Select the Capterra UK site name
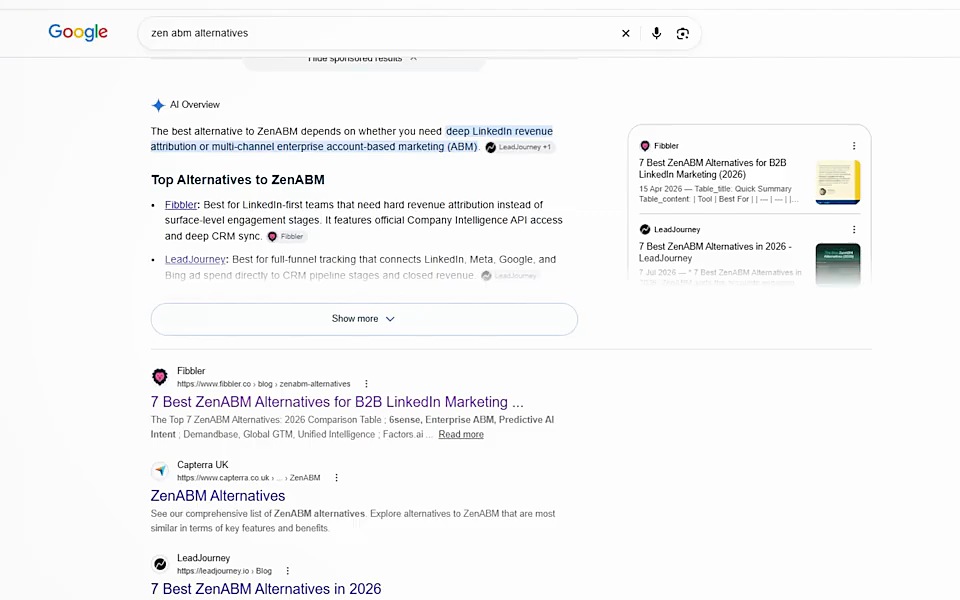960x600 pixels. 203,465
